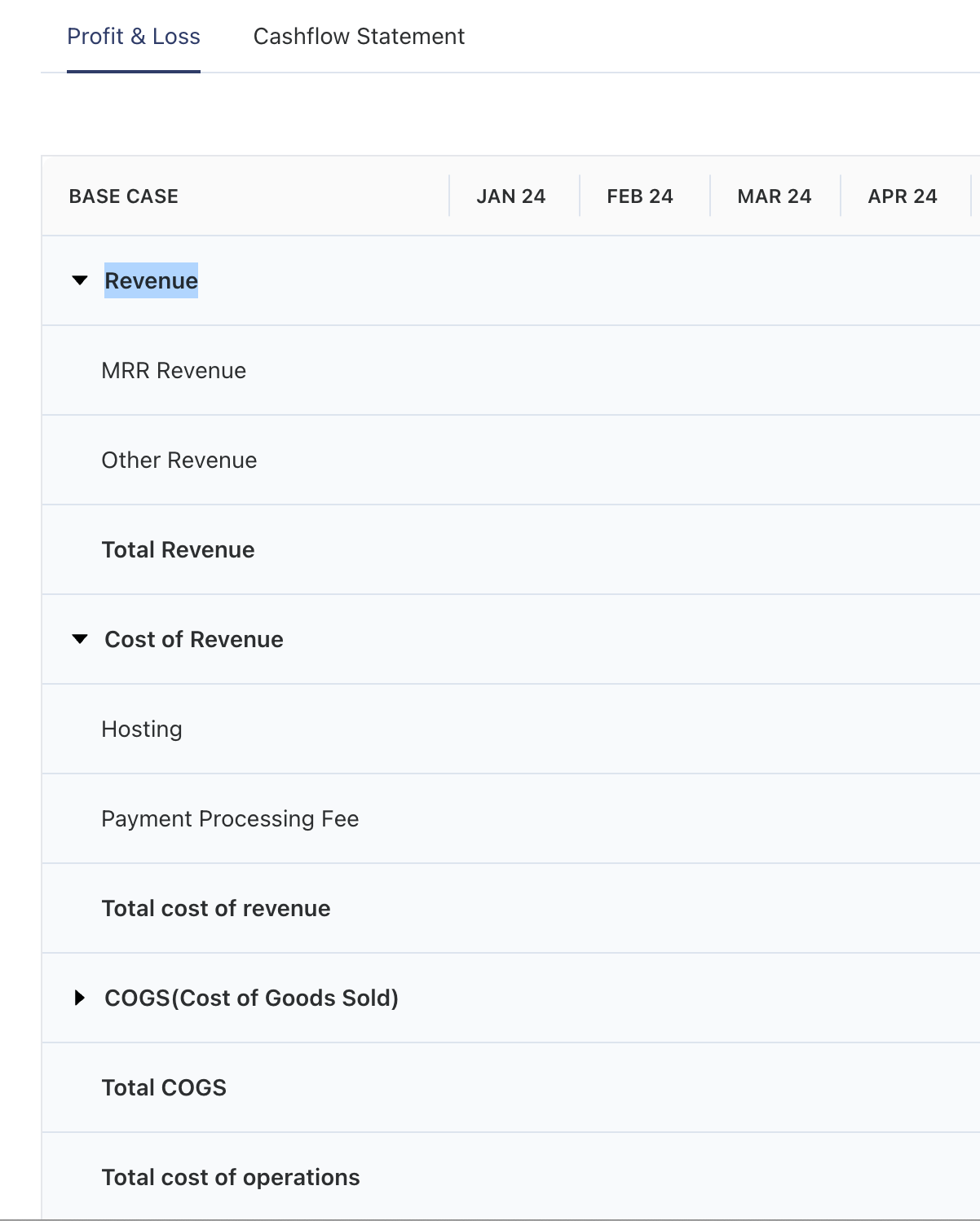Select the Payment Processing Fee row
980x1221 pixels.
(229, 818)
